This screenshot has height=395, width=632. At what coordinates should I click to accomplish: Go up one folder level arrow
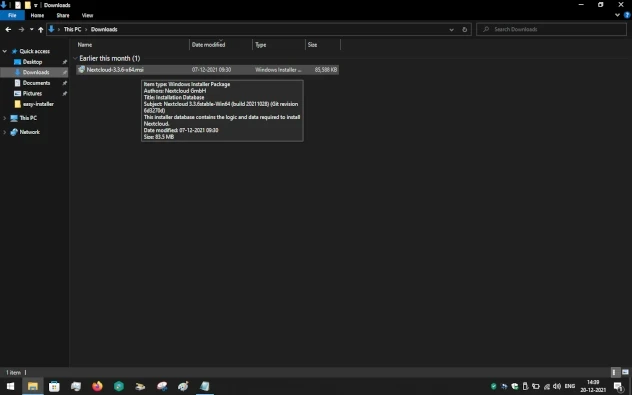(41, 29)
